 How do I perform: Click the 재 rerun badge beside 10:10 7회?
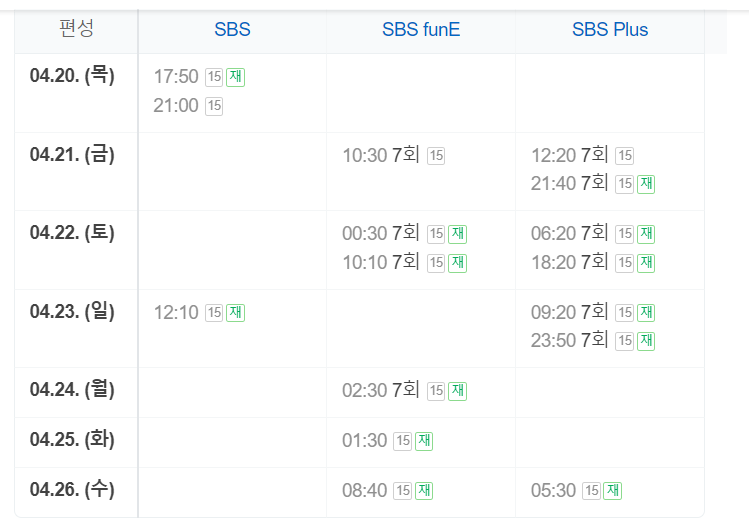pyautogui.click(x=457, y=263)
